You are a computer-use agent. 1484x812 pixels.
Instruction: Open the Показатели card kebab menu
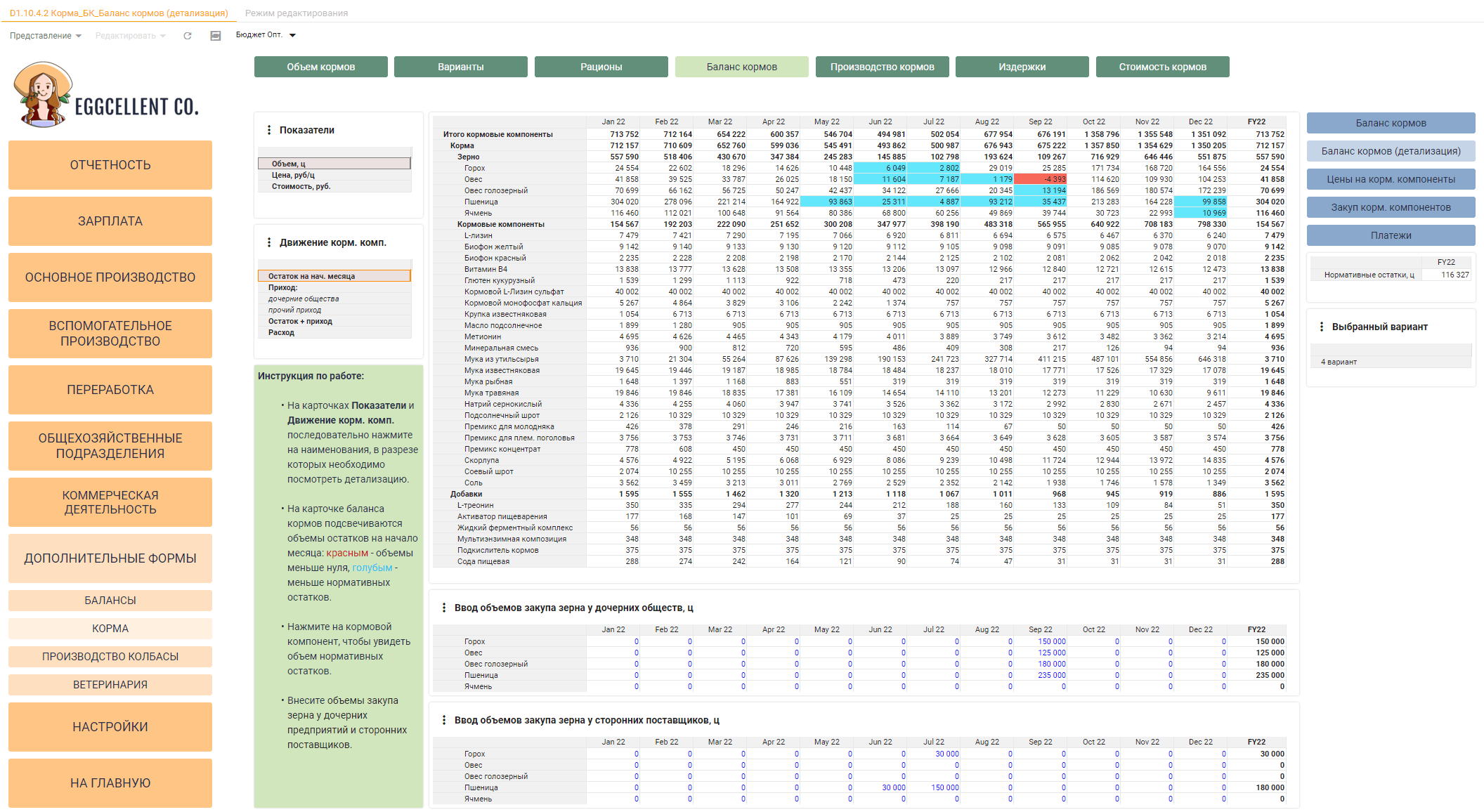click(x=269, y=130)
